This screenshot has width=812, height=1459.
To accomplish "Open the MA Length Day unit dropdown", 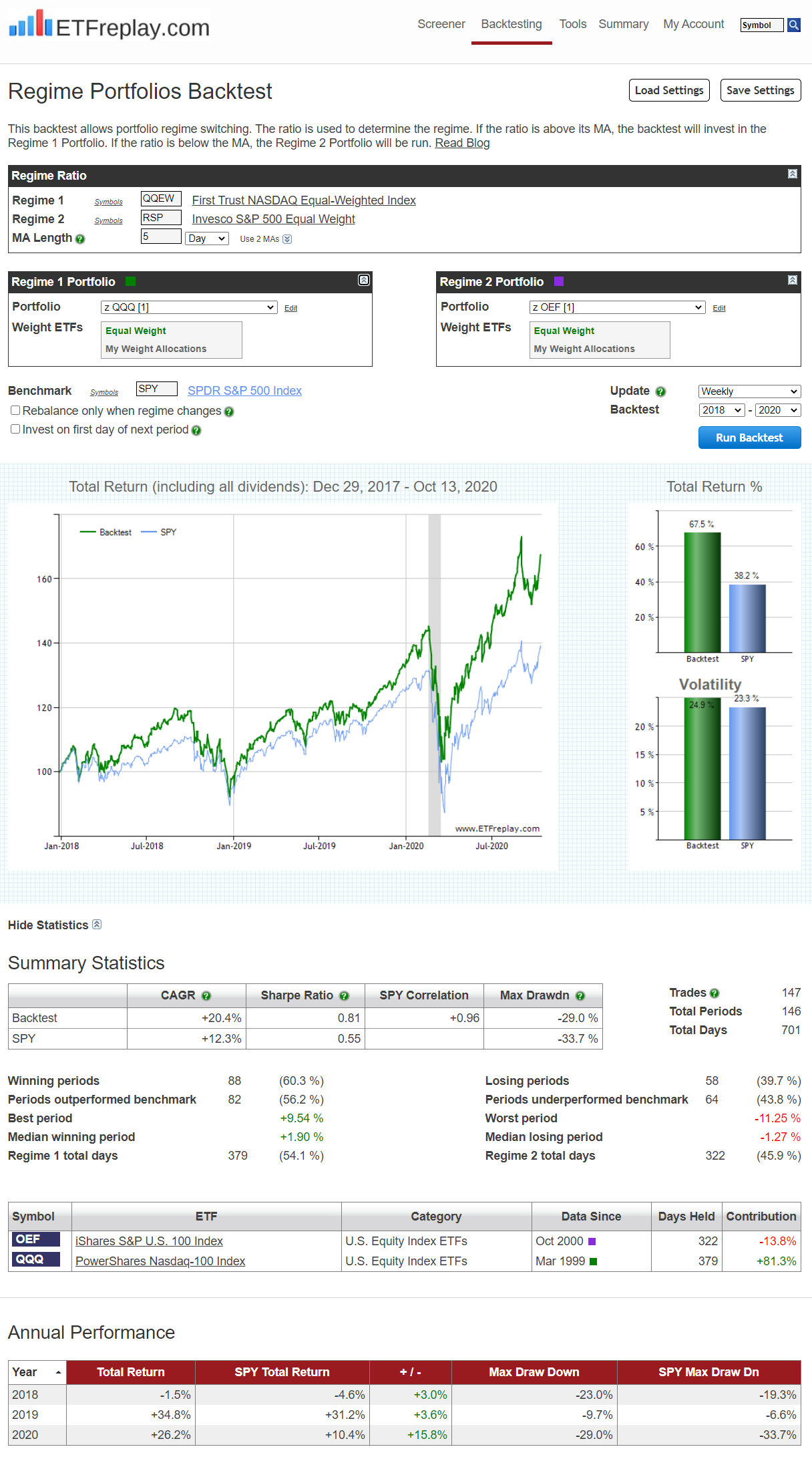I will (207, 238).
